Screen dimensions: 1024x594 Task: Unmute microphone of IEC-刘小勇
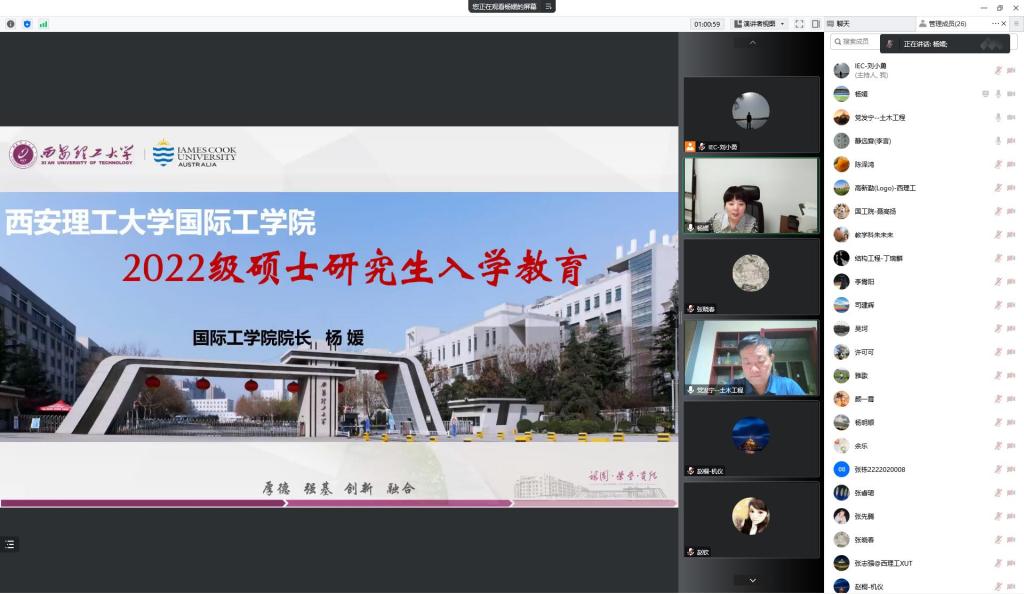tap(997, 71)
